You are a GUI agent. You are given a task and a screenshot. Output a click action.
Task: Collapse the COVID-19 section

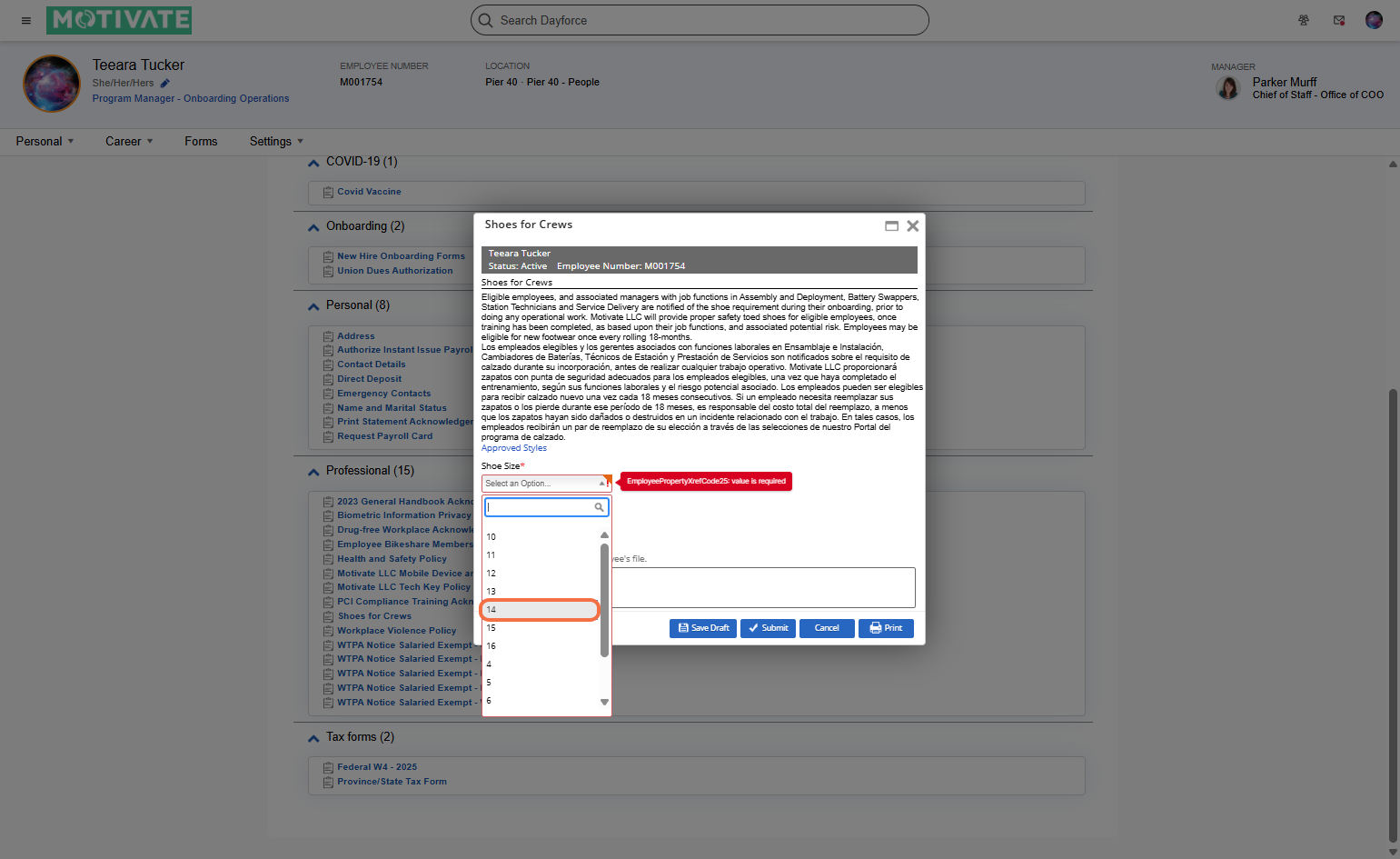tap(313, 163)
